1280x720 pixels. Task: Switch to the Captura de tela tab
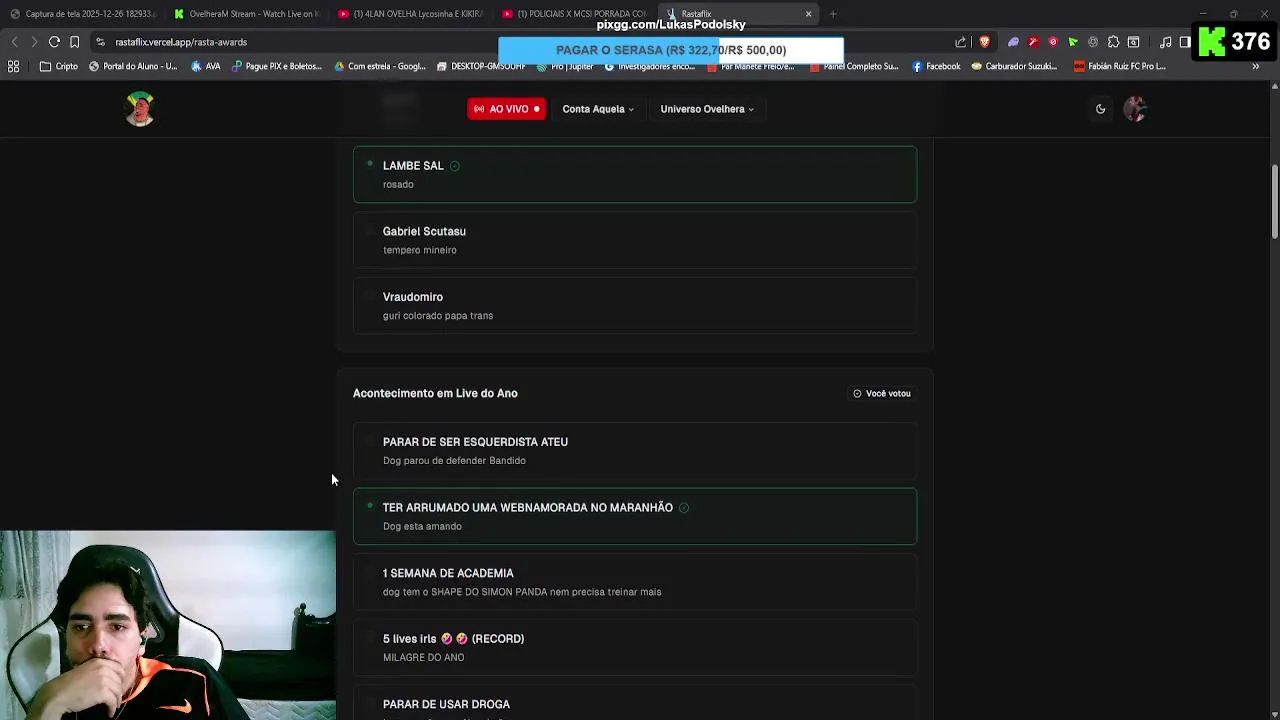pos(82,14)
